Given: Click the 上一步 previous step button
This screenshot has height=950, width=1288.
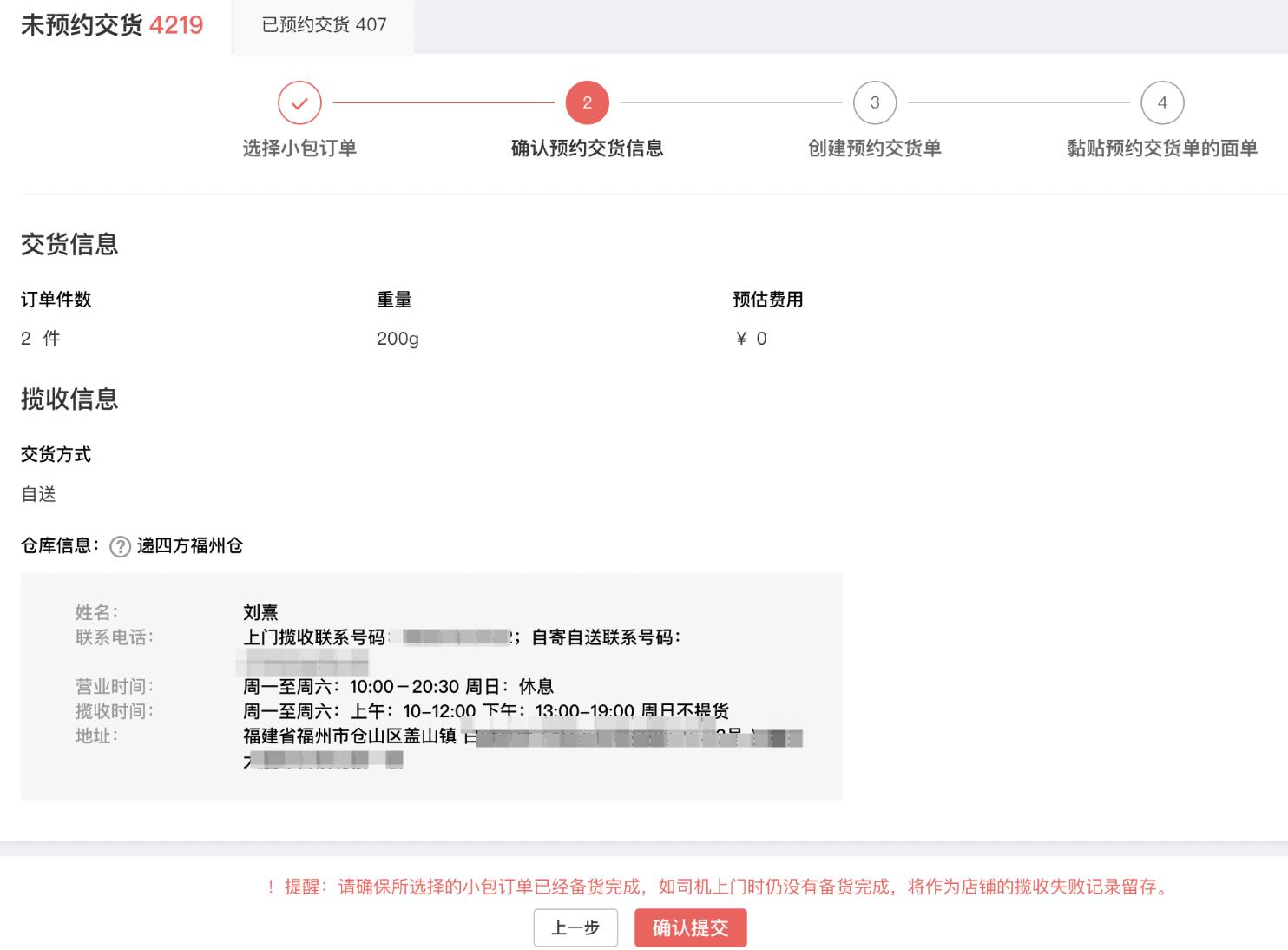Looking at the screenshot, I should point(575,927).
